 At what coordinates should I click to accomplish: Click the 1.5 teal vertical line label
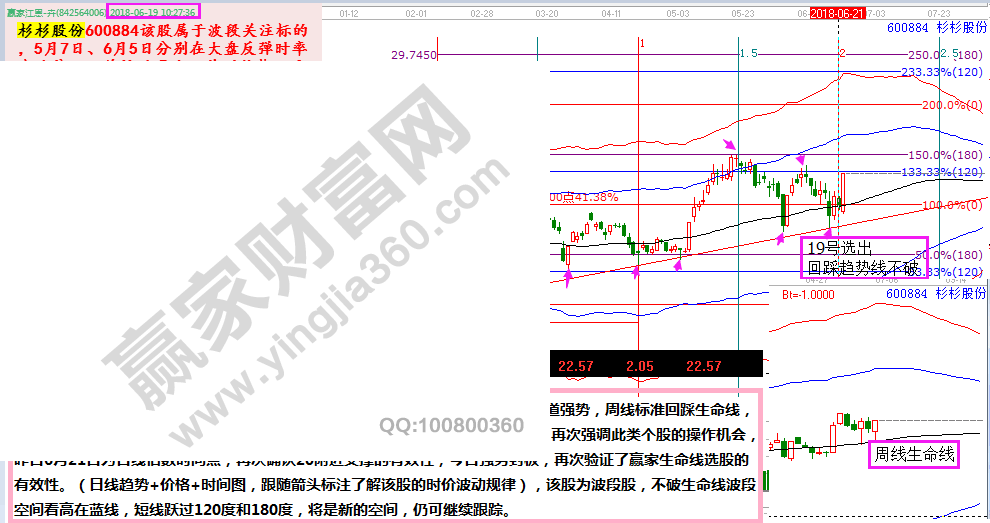[x=748, y=53]
